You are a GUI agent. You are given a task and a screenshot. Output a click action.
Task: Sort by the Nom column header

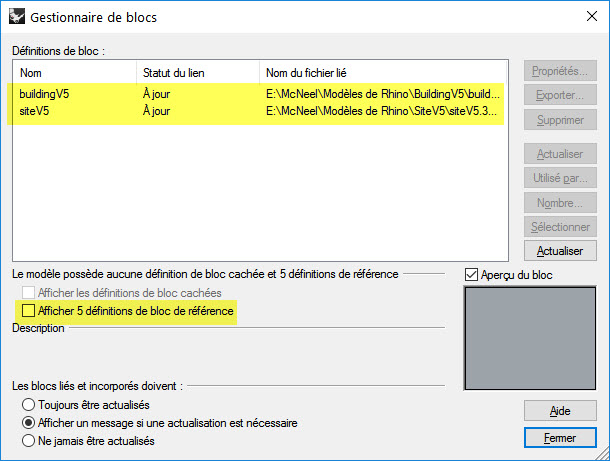(75, 73)
